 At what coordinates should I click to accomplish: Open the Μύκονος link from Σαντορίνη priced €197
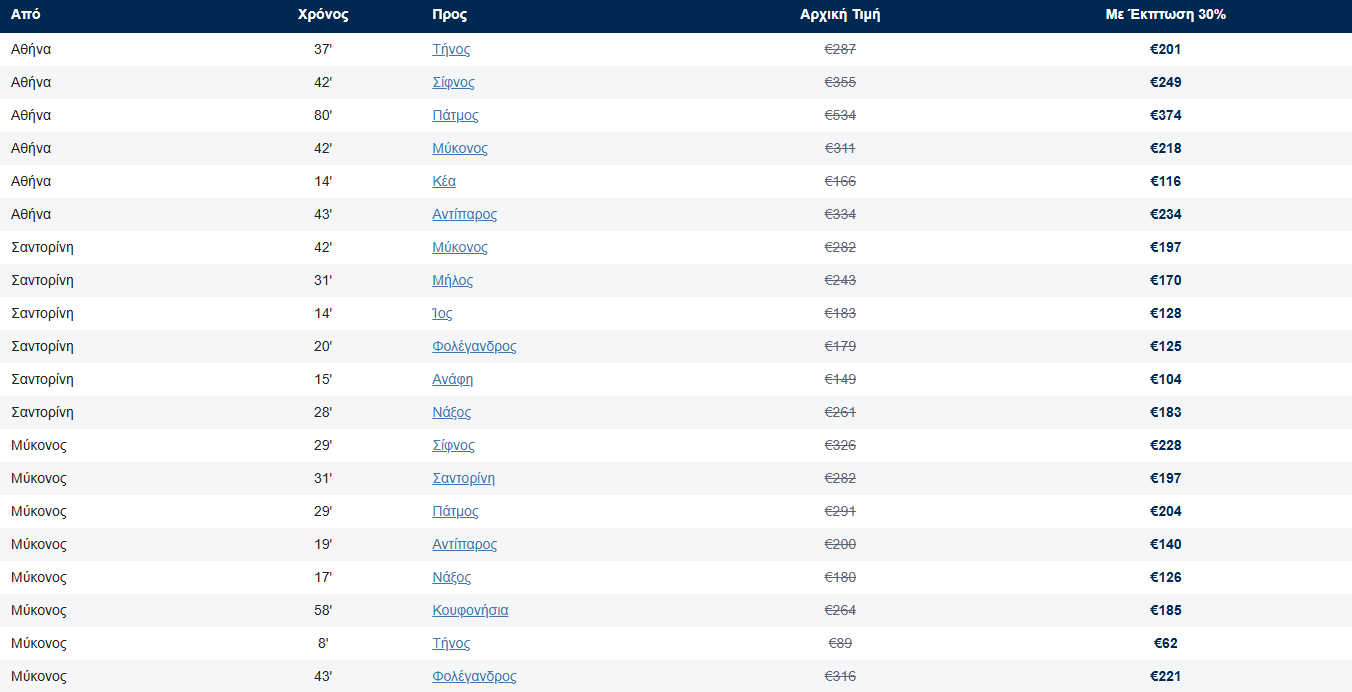460,247
